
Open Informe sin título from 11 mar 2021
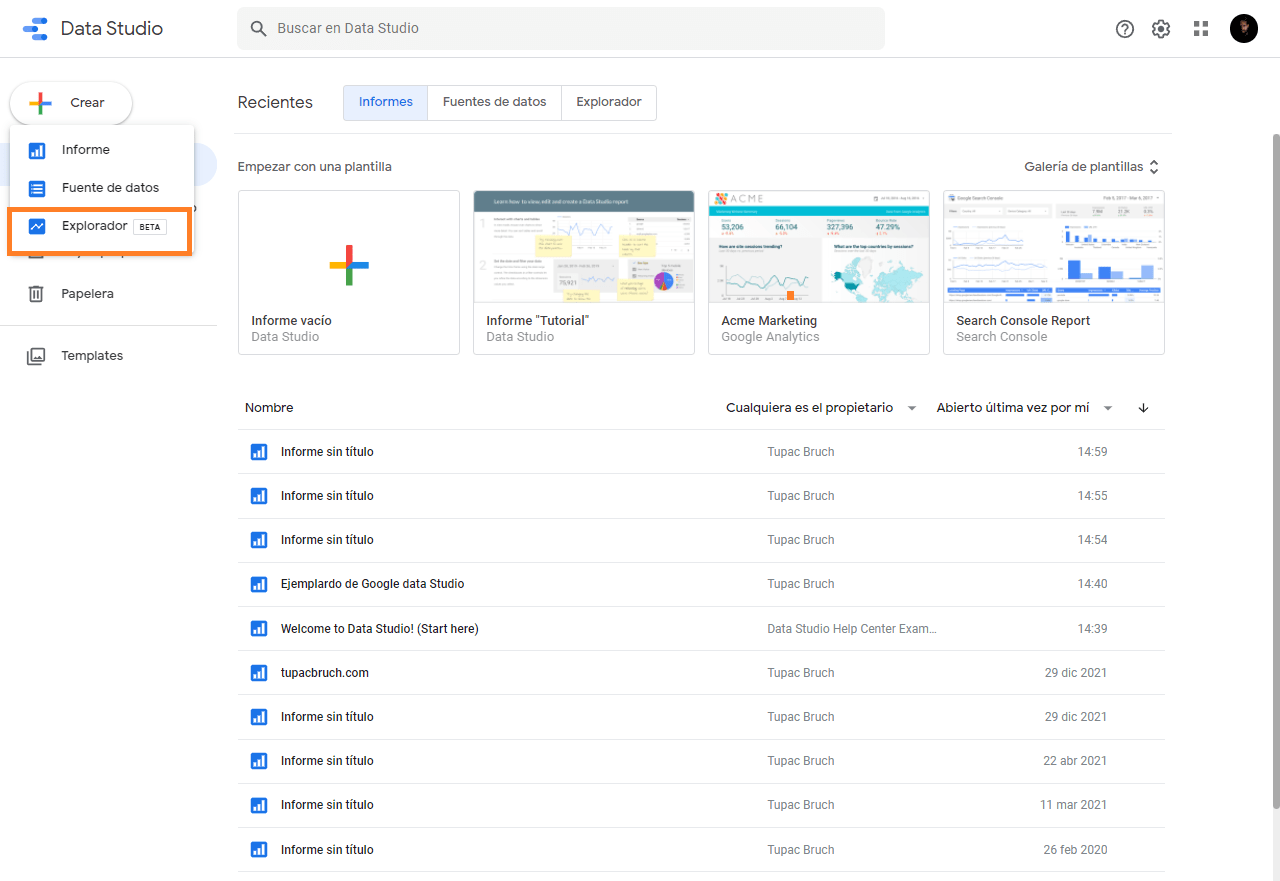[x=327, y=805]
